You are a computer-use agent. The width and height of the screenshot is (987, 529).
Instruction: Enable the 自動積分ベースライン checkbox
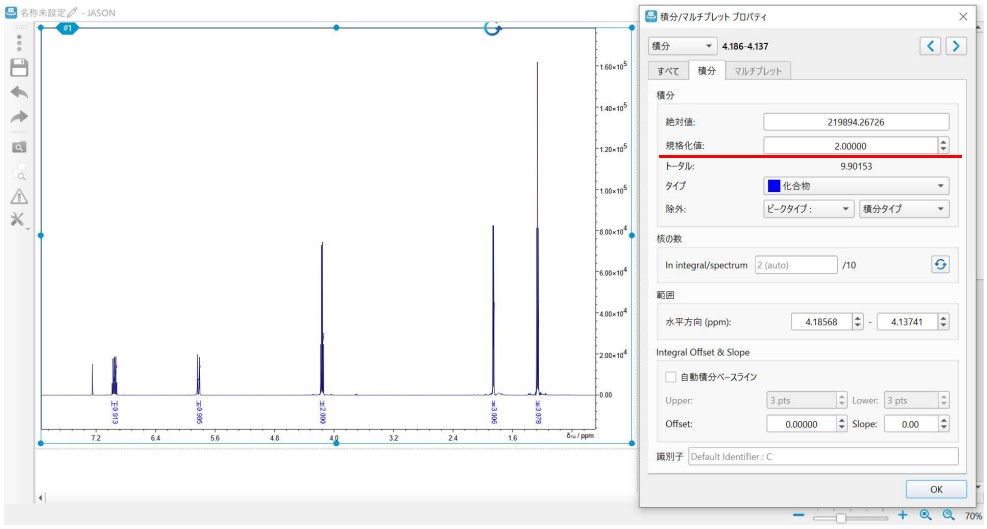point(672,377)
